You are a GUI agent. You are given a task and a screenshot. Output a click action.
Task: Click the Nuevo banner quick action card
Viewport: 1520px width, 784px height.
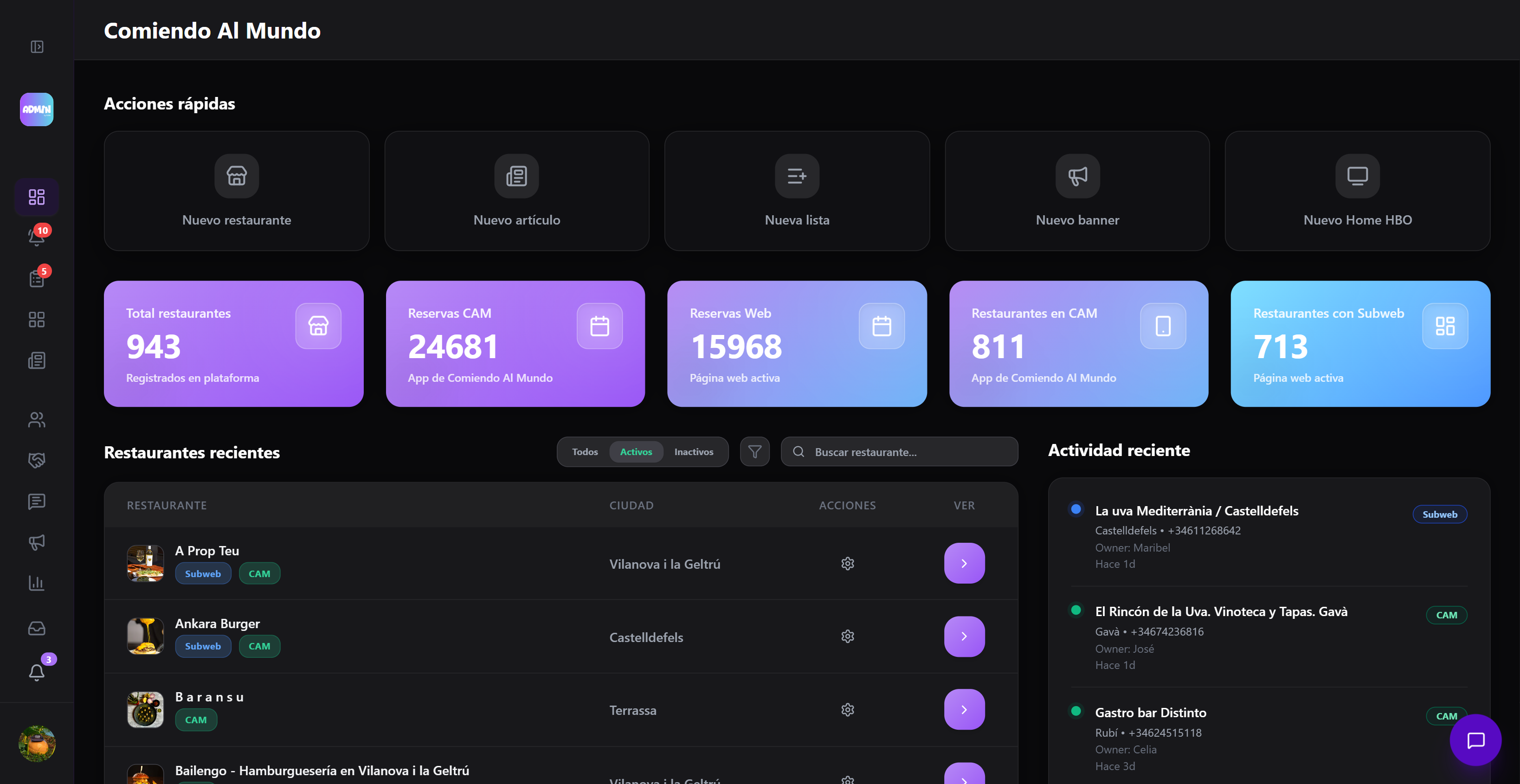click(x=1077, y=191)
